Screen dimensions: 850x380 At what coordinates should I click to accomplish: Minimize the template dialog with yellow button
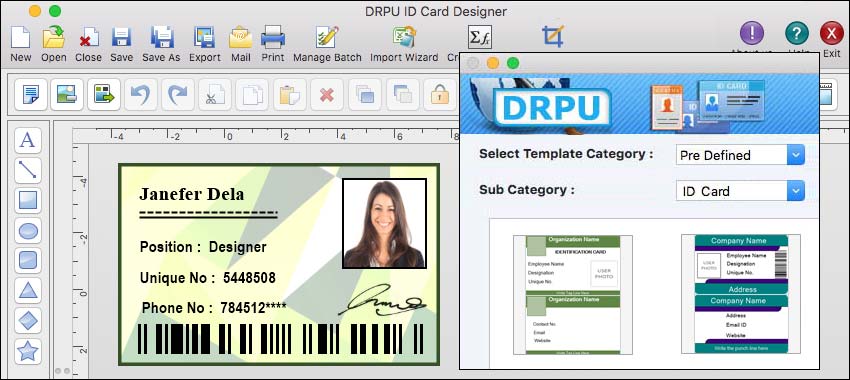[493, 63]
